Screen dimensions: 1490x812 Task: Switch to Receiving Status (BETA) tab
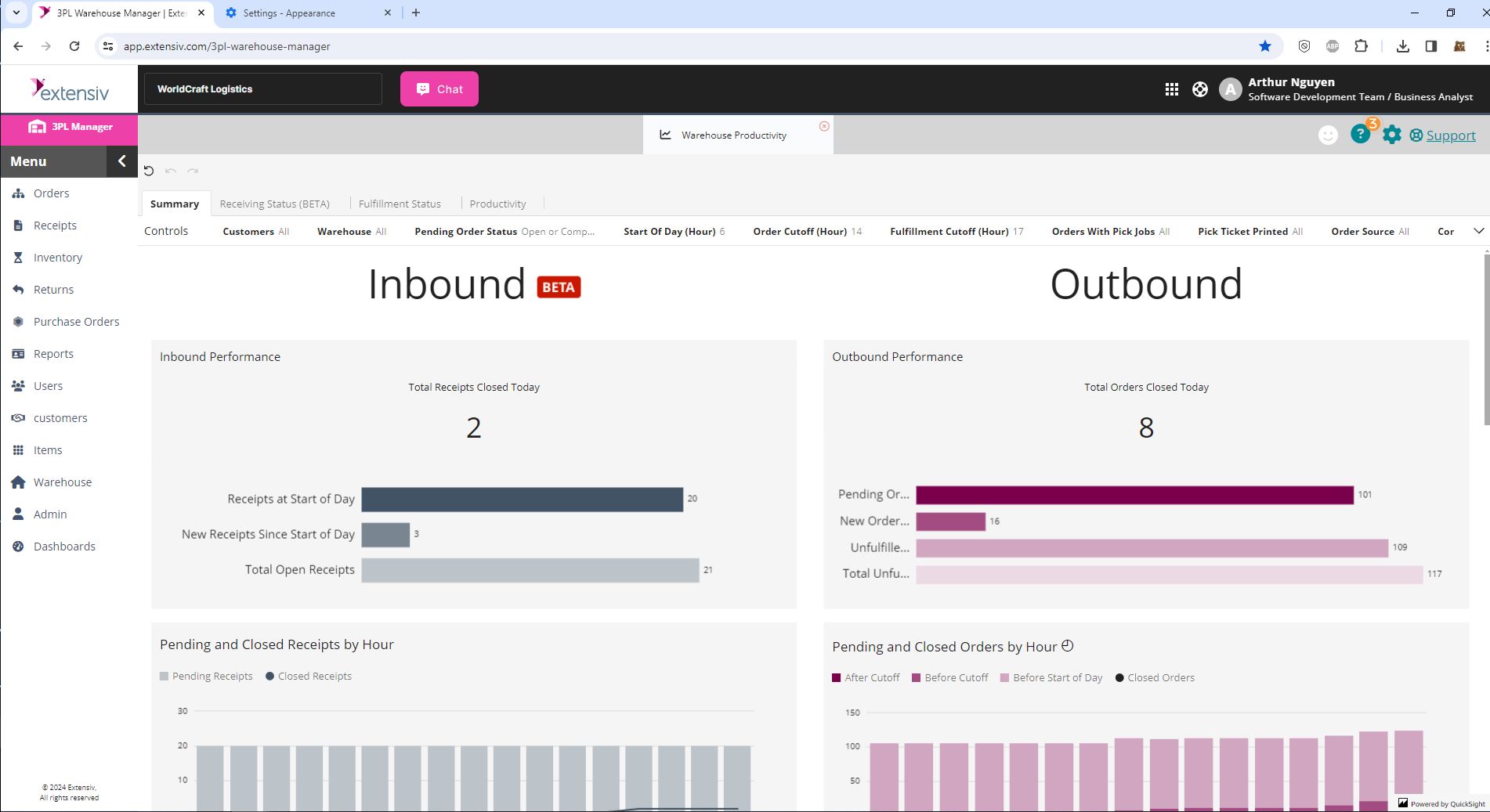click(x=275, y=204)
